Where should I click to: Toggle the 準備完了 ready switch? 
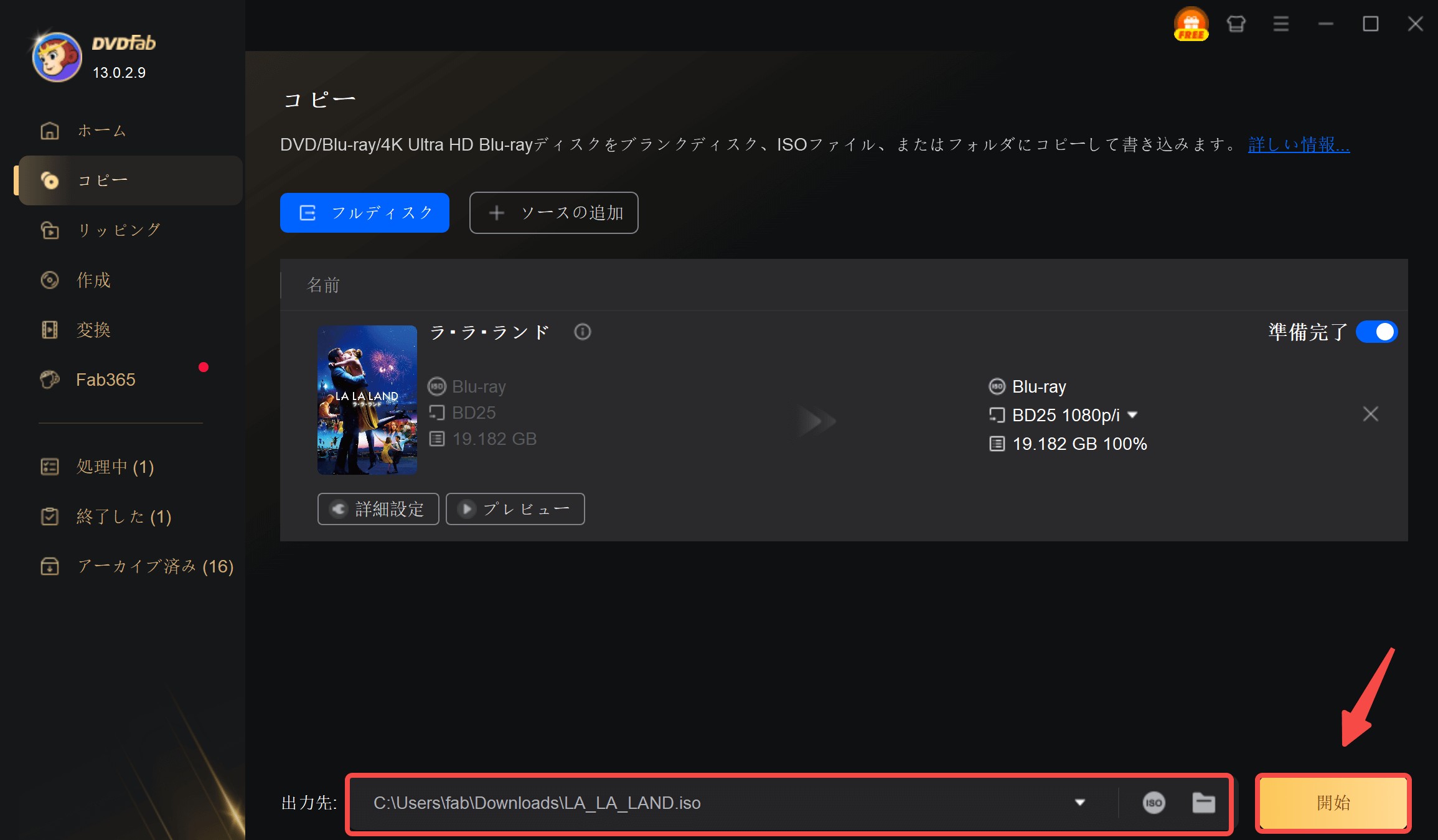pyautogui.click(x=1376, y=332)
